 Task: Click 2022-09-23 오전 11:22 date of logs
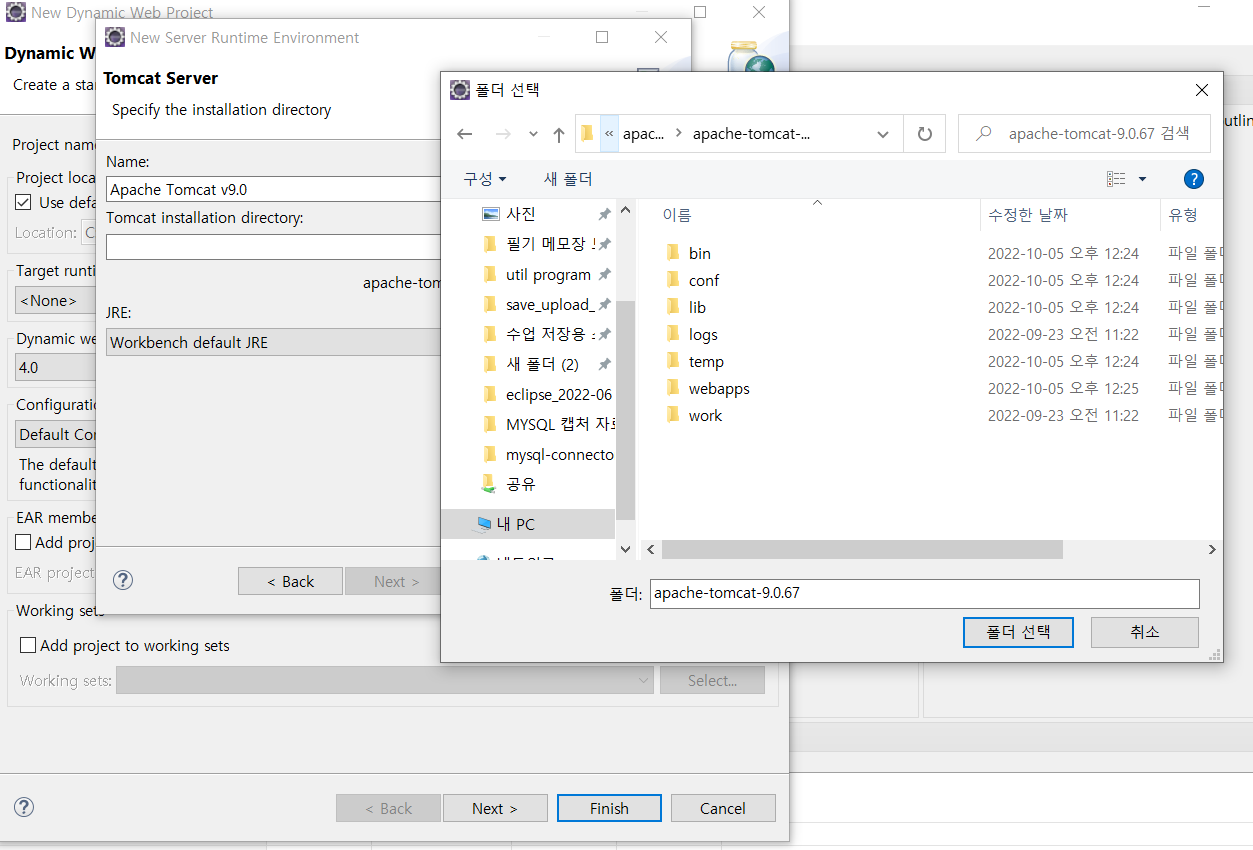1063,334
